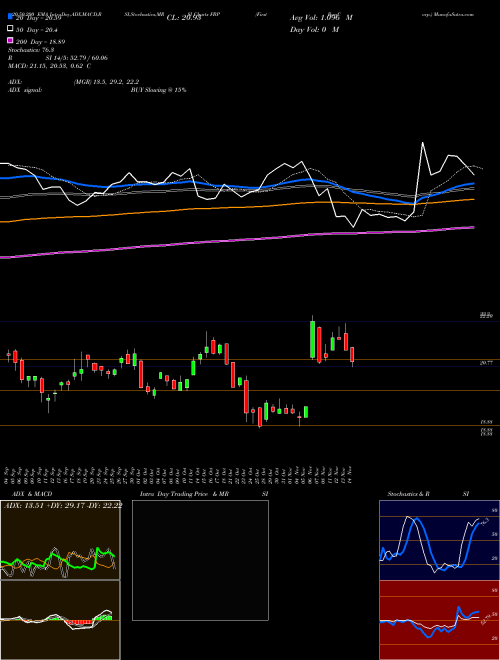Click the 'CL: 20.93' closing price label

[184, 18]
